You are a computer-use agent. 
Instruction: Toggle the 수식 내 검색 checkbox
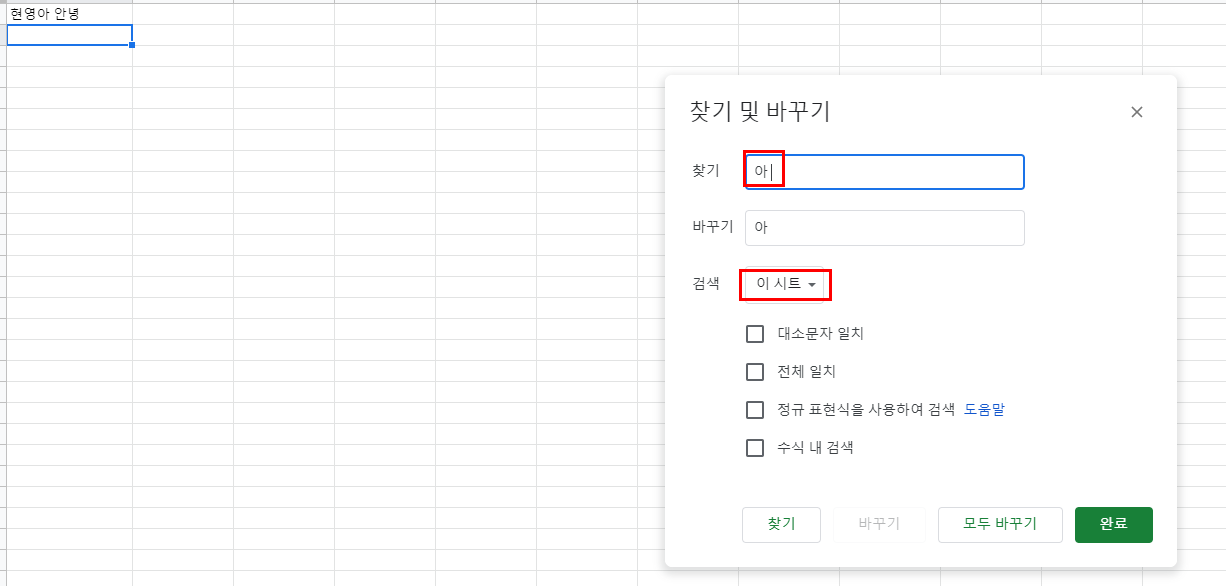click(x=755, y=448)
